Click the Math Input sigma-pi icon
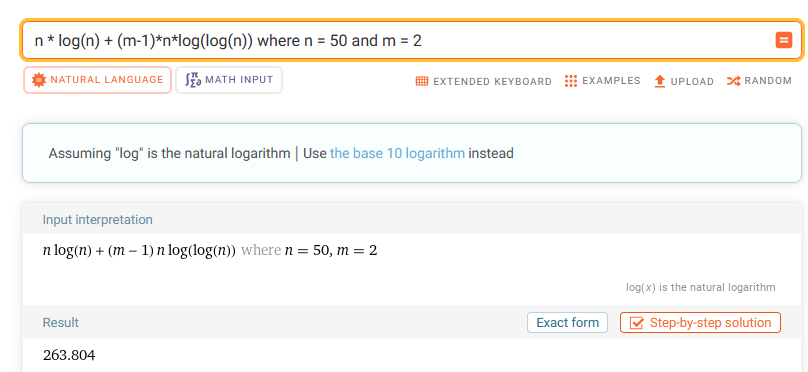 click(x=193, y=80)
